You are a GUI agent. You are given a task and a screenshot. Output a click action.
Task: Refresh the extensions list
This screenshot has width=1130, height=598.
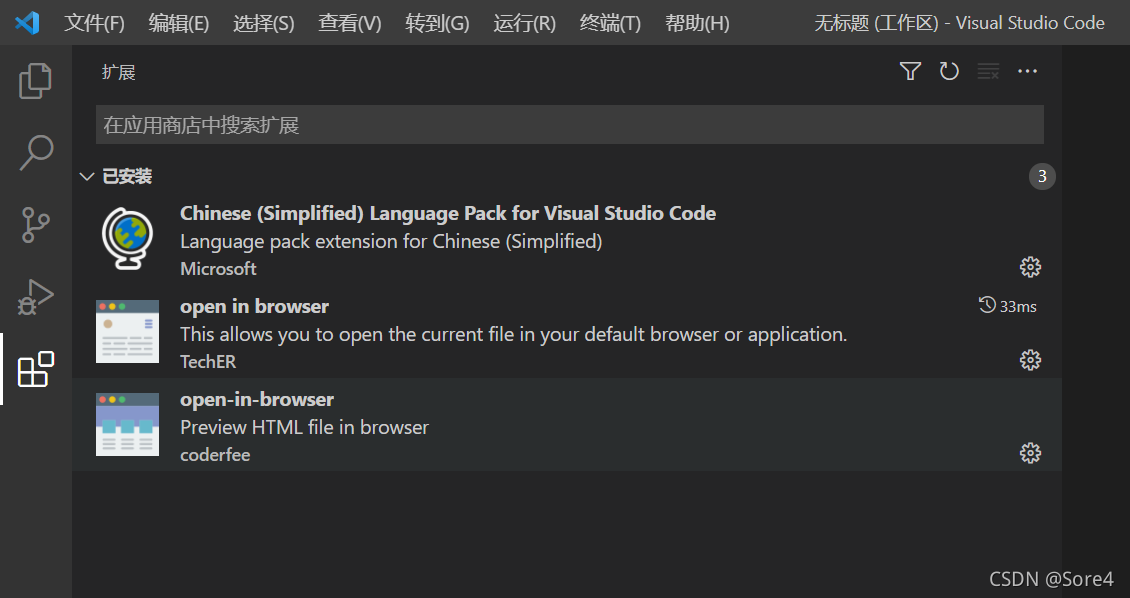click(x=949, y=71)
